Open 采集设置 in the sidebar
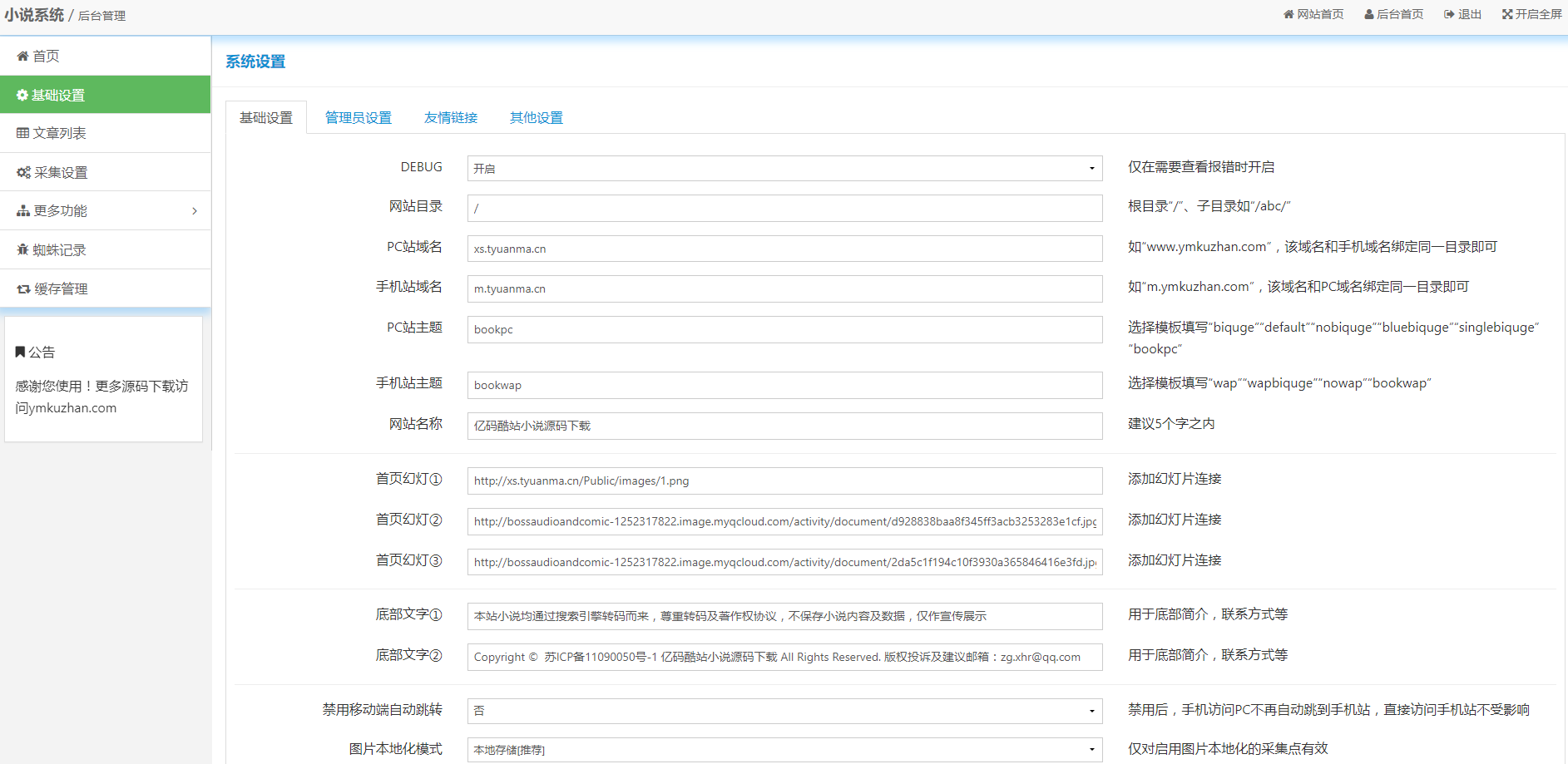The width and height of the screenshot is (1568, 764). coord(105,172)
